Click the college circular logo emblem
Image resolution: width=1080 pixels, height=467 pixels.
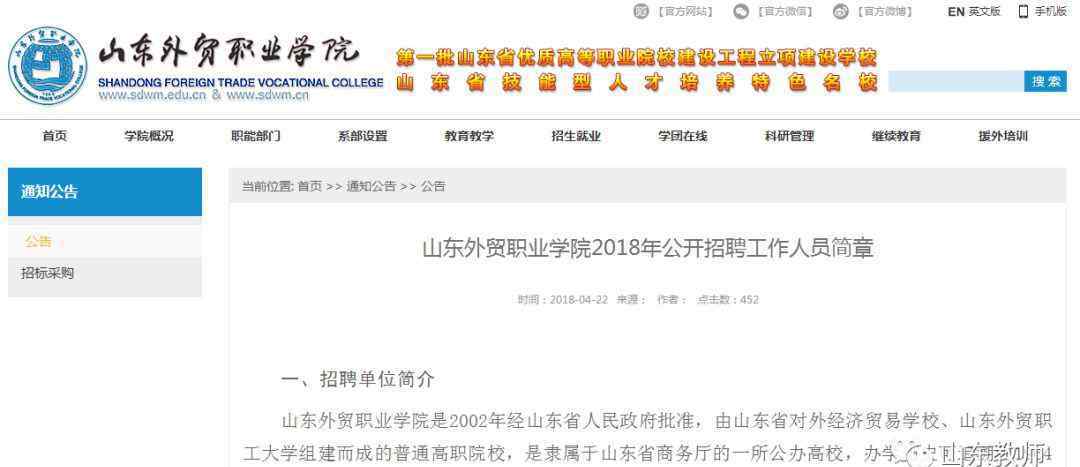[48, 67]
